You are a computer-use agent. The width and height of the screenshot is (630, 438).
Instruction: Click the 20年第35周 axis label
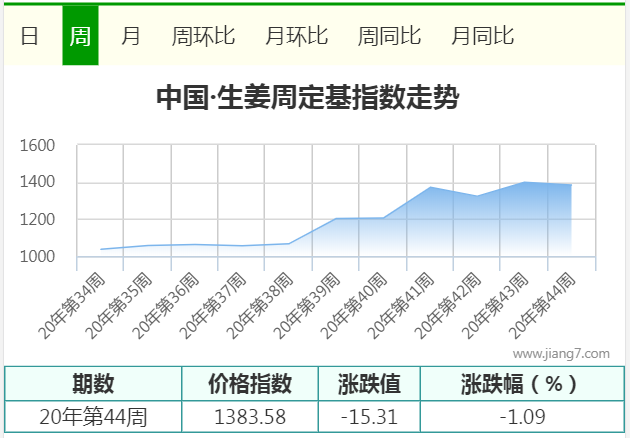[x=119, y=305]
